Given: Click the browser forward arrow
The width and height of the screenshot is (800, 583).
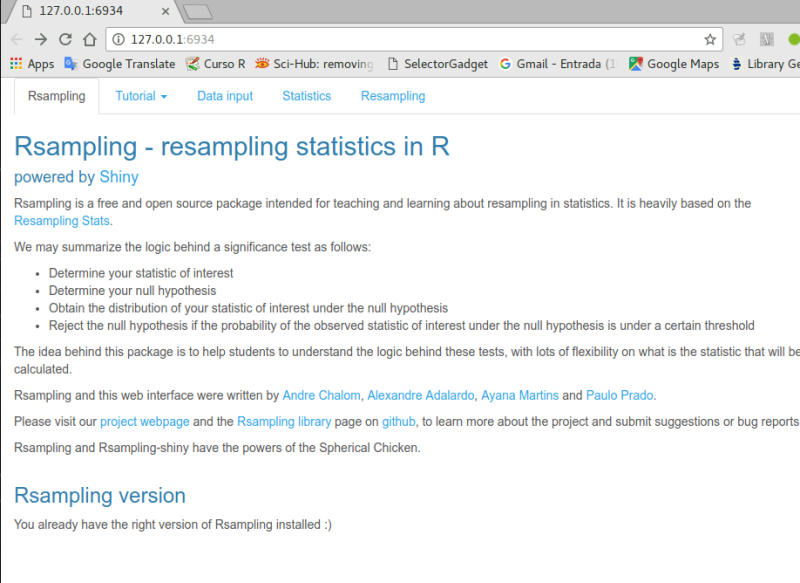Looking at the screenshot, I should (x=41, y=40).
